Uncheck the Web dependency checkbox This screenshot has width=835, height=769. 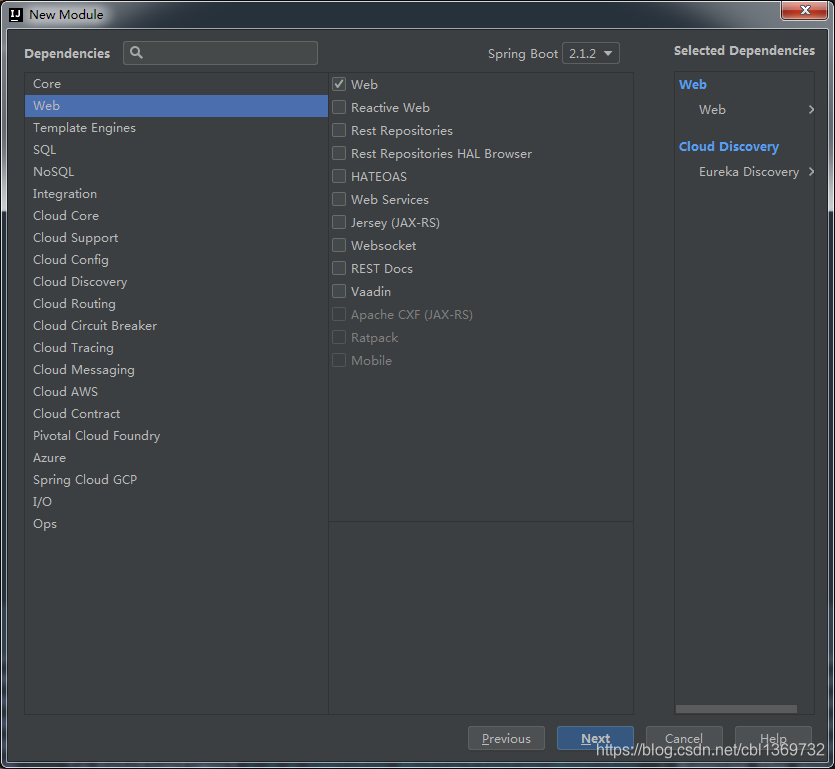(x=339, y=85)
